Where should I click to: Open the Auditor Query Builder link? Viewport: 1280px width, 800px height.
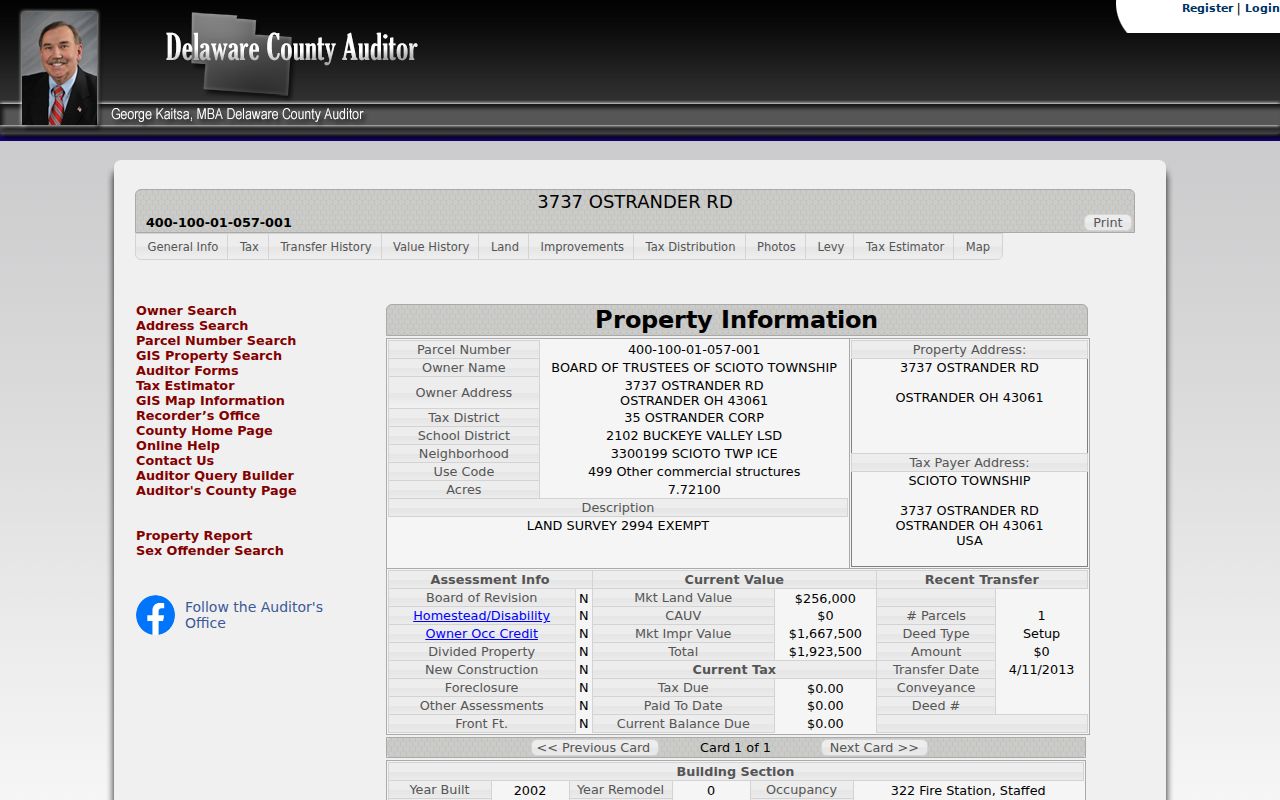pyautogui.click(x=215, y=476)
